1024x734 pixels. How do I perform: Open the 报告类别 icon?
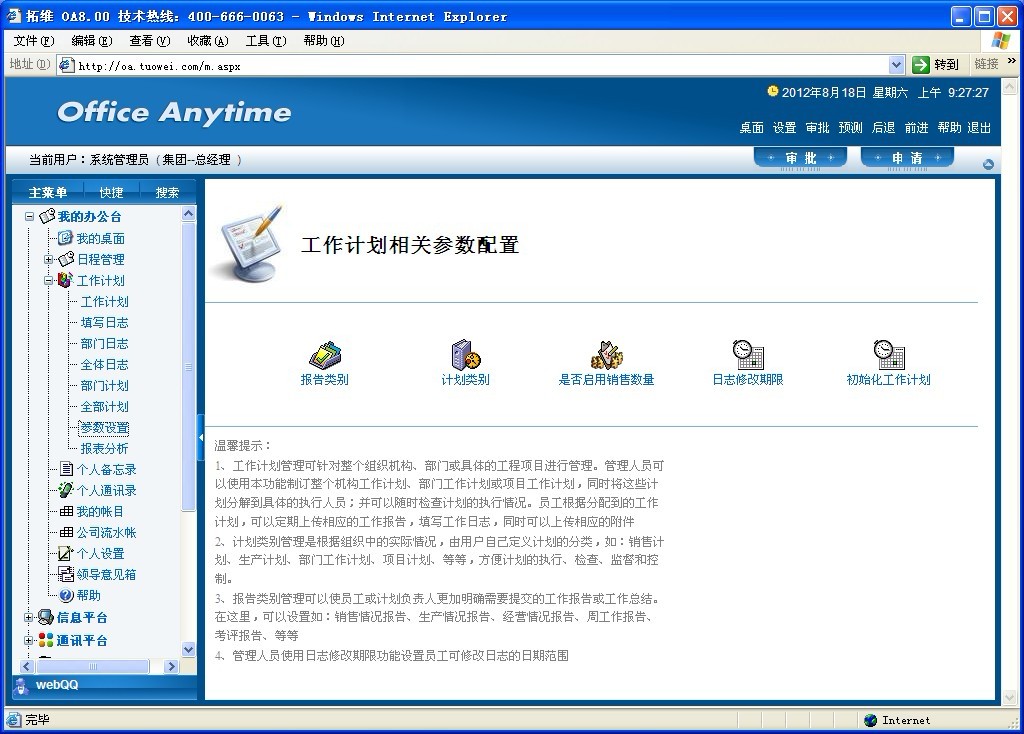click(325, 356)
